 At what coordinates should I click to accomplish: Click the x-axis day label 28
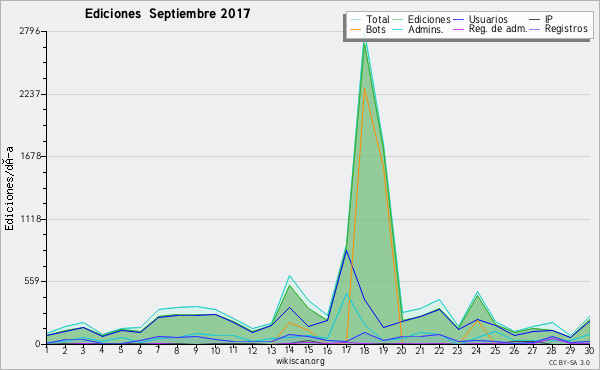tap(551, 350)
